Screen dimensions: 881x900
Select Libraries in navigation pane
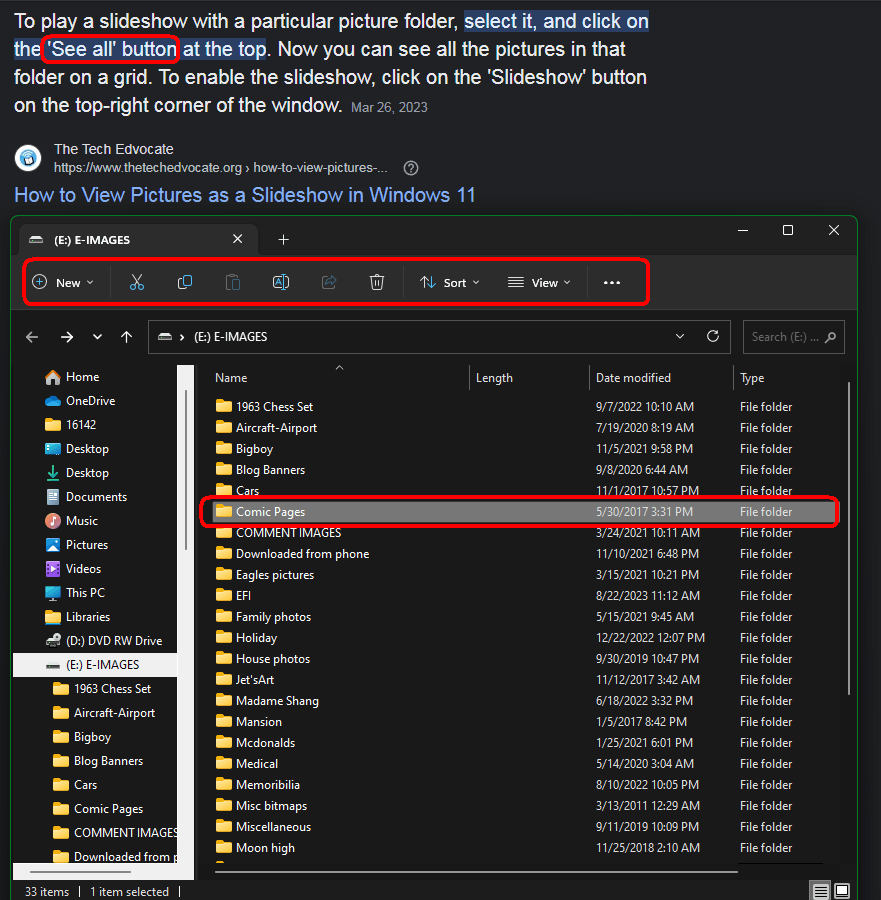77,617
